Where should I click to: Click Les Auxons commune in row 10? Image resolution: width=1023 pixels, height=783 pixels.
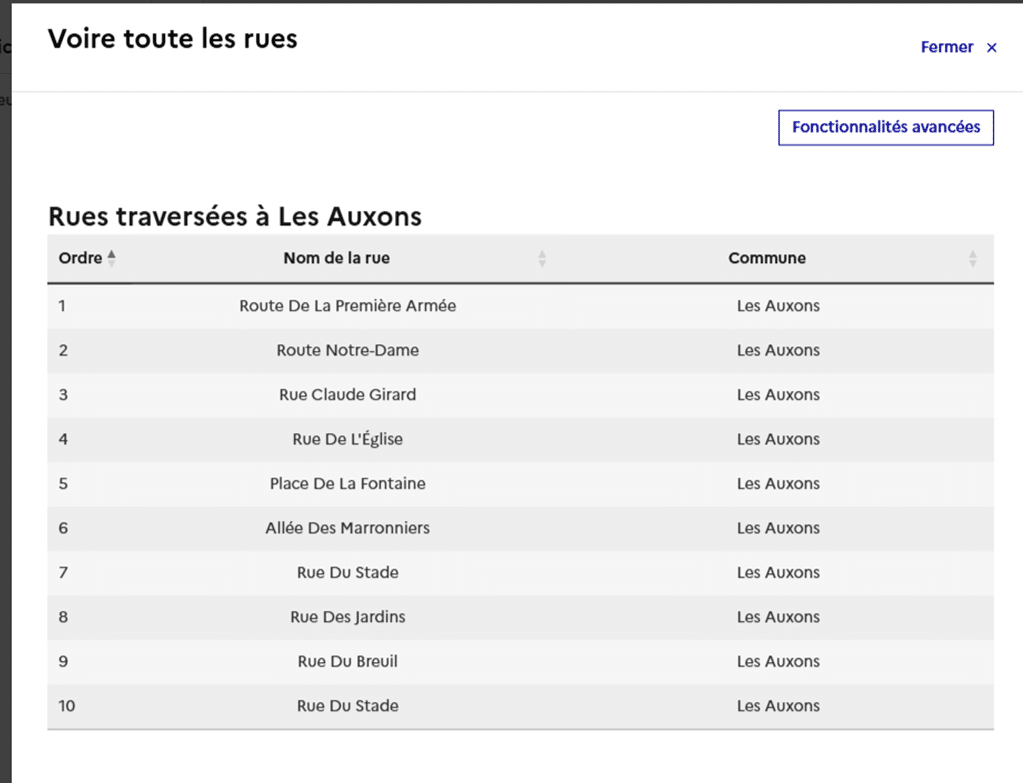[x=778, y=705]
